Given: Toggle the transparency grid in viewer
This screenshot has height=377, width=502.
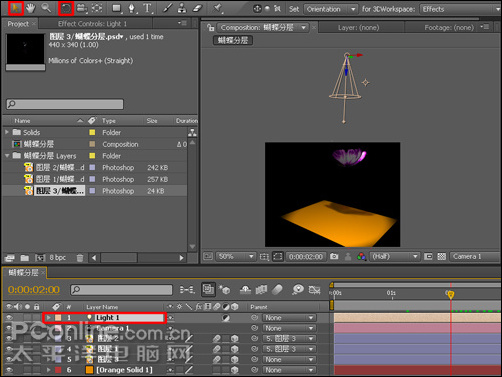Looking at the screenshot, I should coord(441,256).
